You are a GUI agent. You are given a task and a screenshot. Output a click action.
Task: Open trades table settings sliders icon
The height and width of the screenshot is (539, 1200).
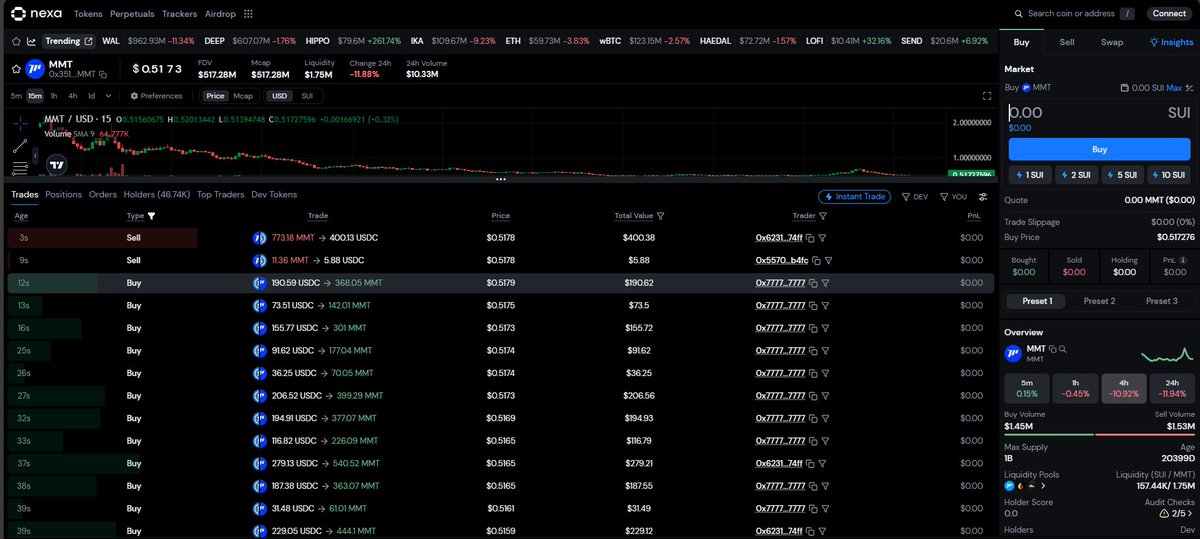coord(983,197)
